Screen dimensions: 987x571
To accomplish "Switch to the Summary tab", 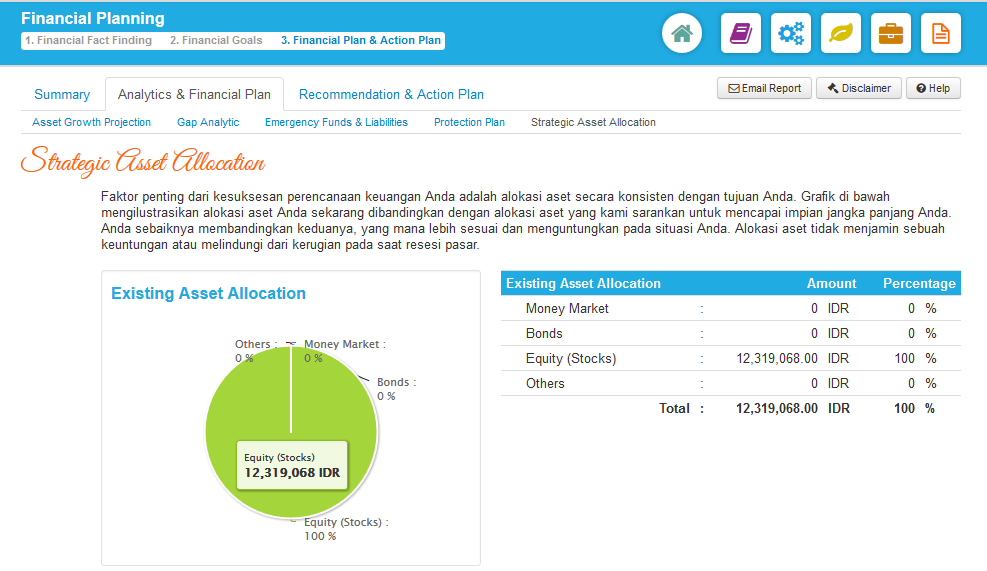I will pyautogui.click(x=62, y=95).
